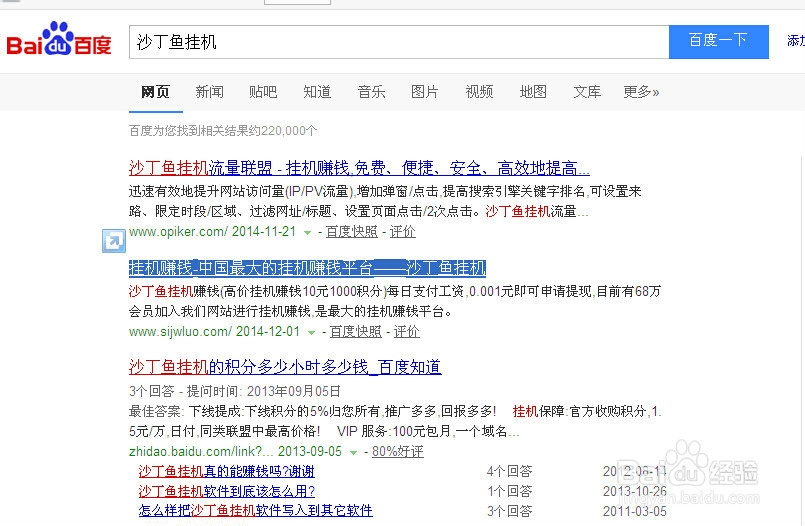The height and width of the screenshot is (526, 805).
Task: Open the 文库 tab
Action: tap(587, 92)
